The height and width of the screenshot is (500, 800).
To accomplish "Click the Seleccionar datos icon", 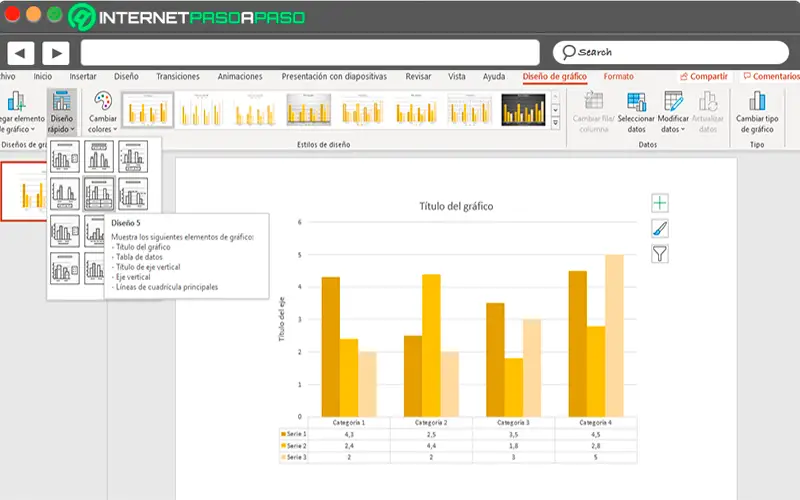I will coord(636,101).
